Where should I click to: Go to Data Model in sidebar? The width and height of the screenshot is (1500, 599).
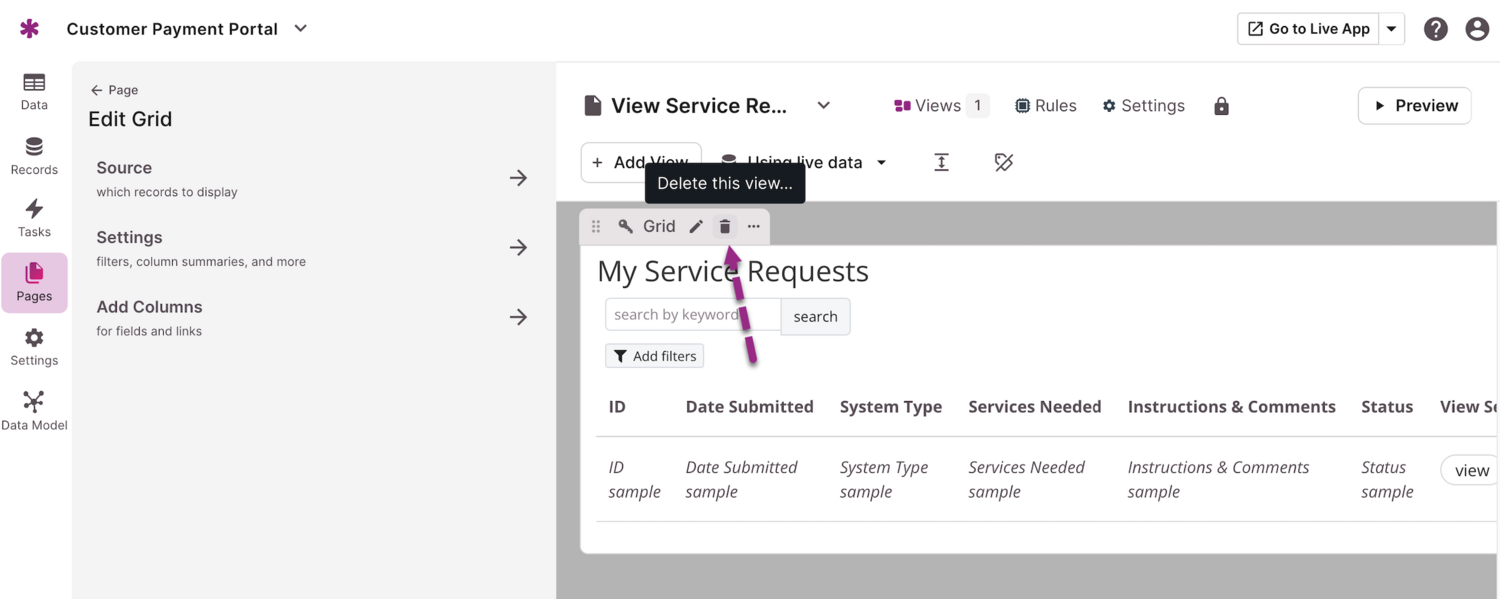tap(34, 411)
